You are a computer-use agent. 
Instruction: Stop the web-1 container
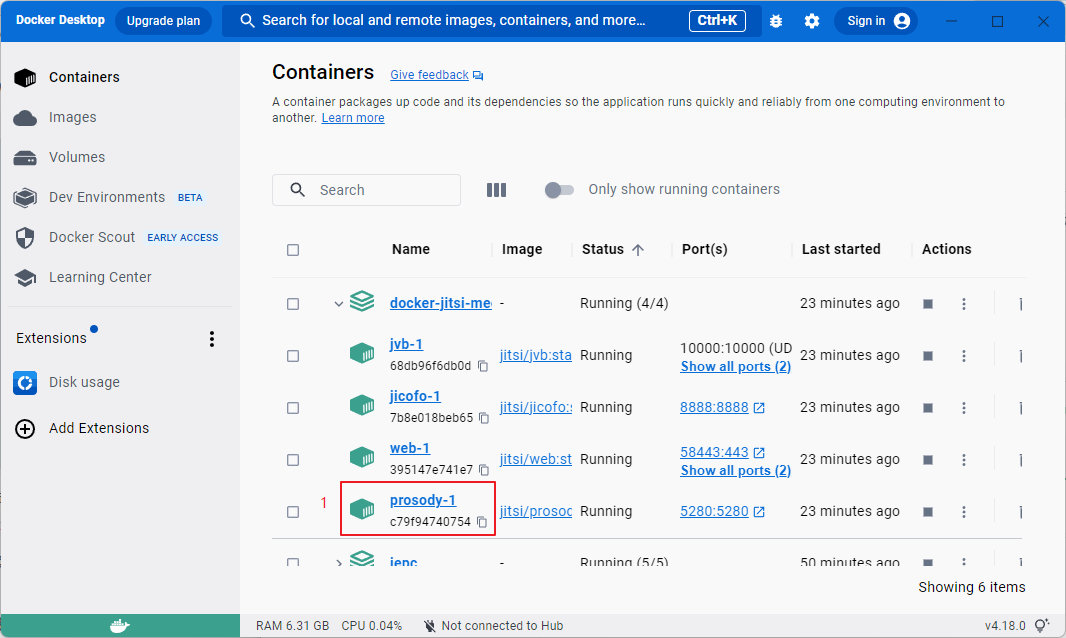tap(928, 460)
